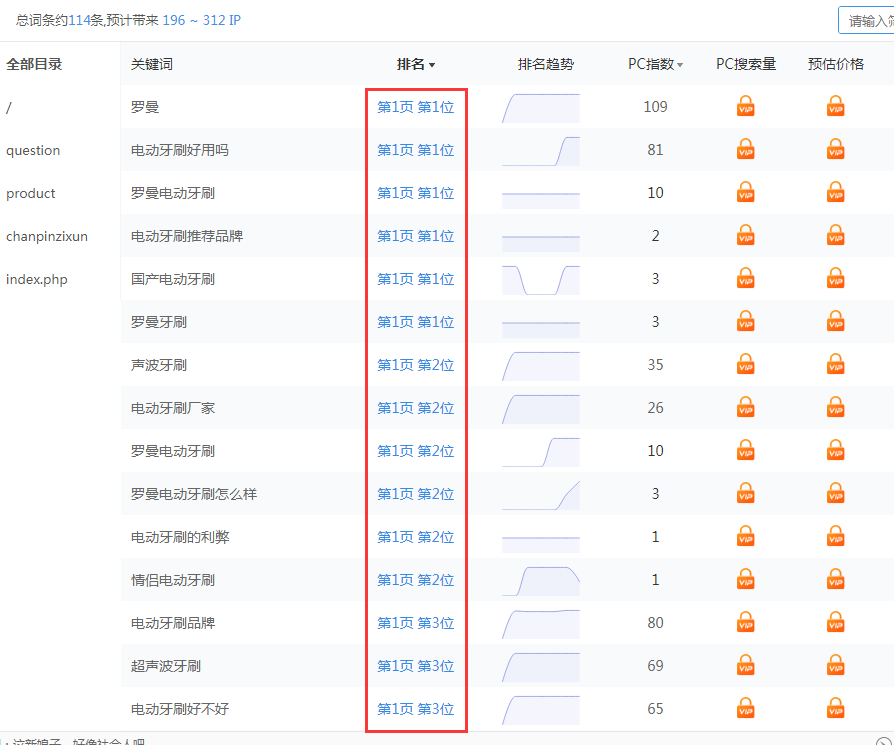This screenshot has width=894, height=745.
Task: Select the question directory
Action: (x=33, y=150)
